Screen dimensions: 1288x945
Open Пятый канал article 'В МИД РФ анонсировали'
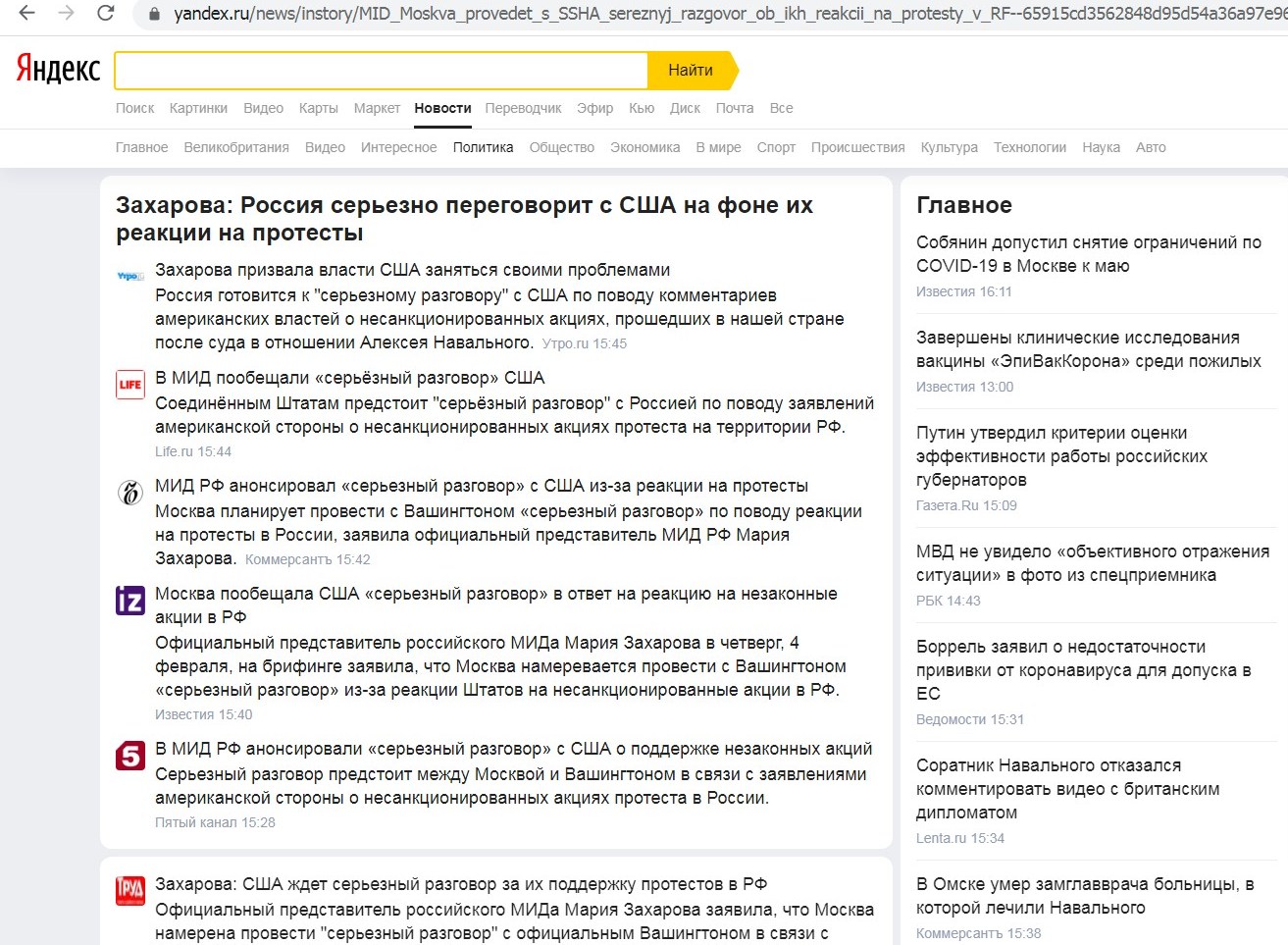tap(514, 749)
